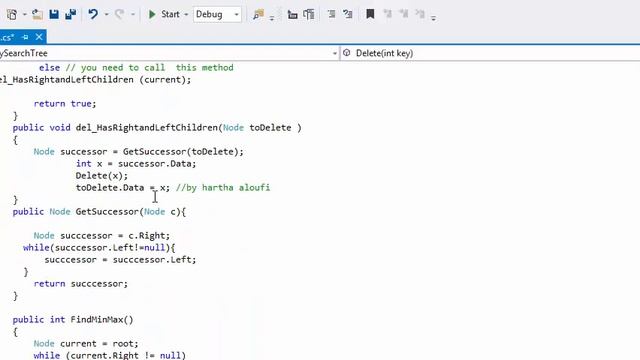640x360 pixels.
Task: Toggle a bookmark on the current line
Action: point(370,14)
